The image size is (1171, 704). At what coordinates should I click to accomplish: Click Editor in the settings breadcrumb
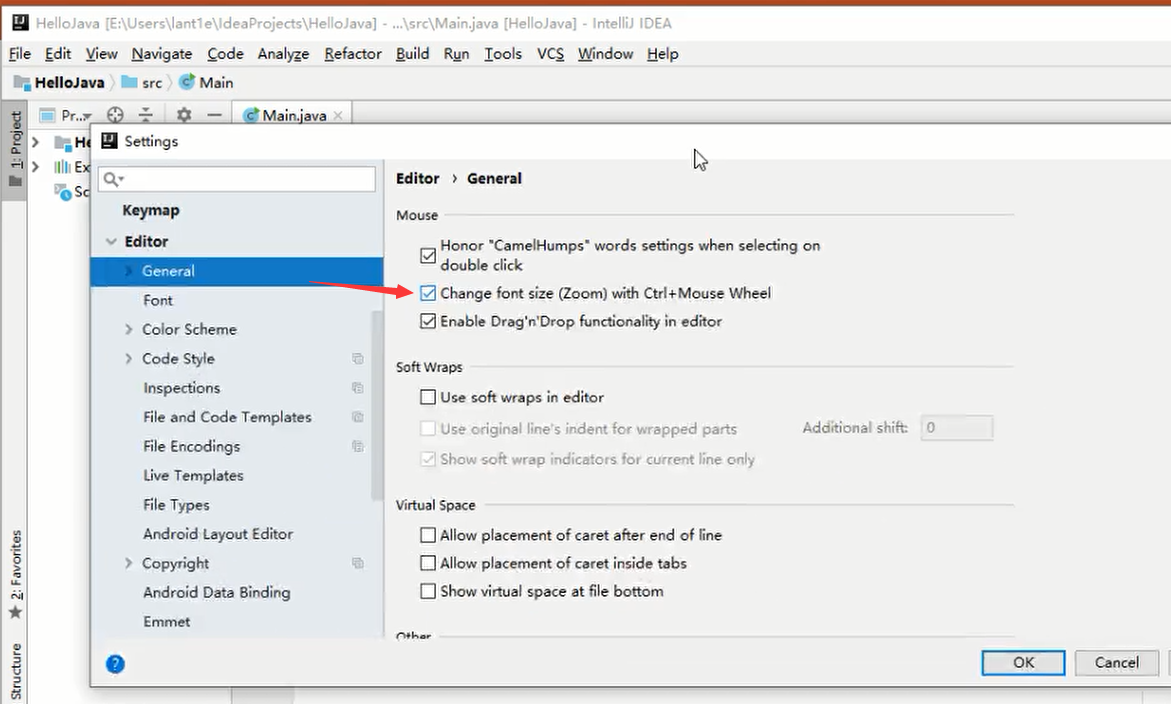click(417, 178)
